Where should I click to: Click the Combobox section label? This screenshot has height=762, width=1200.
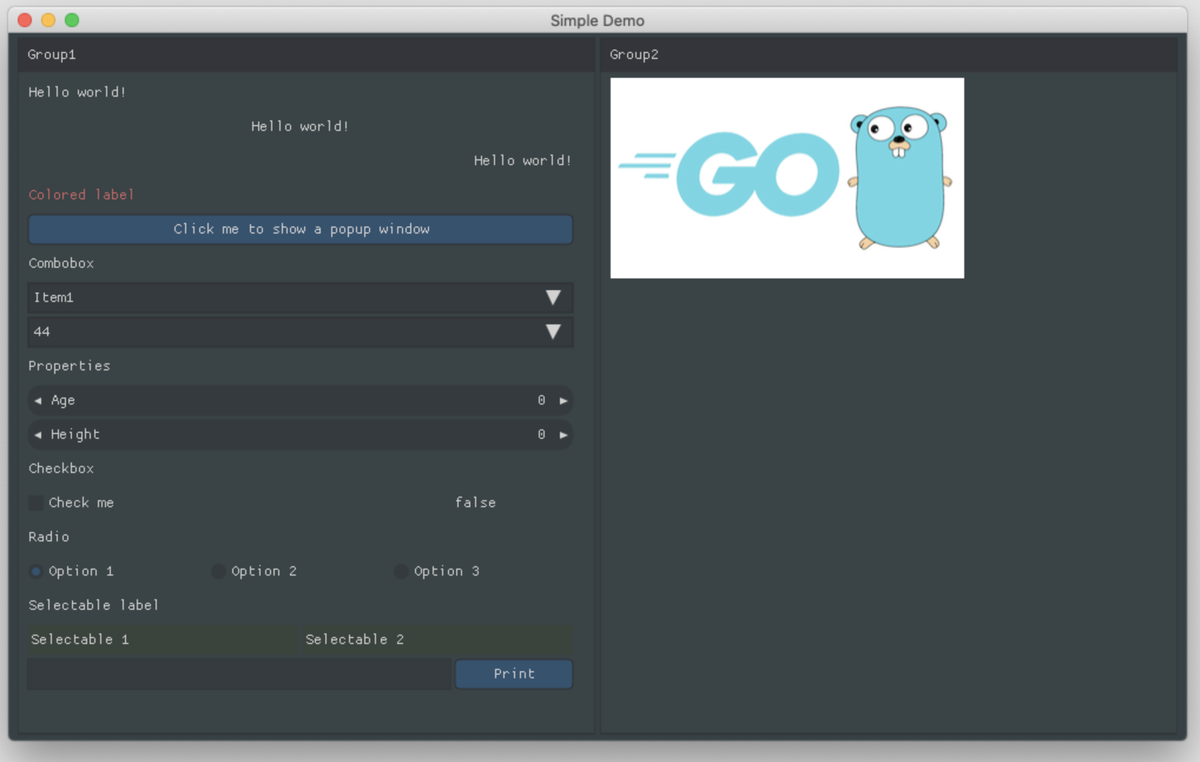click(61, 264)
